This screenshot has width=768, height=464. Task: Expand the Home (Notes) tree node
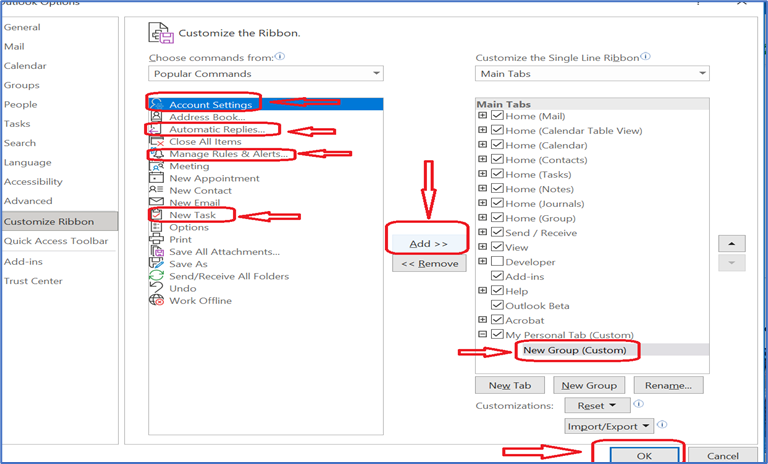[482, 188]
